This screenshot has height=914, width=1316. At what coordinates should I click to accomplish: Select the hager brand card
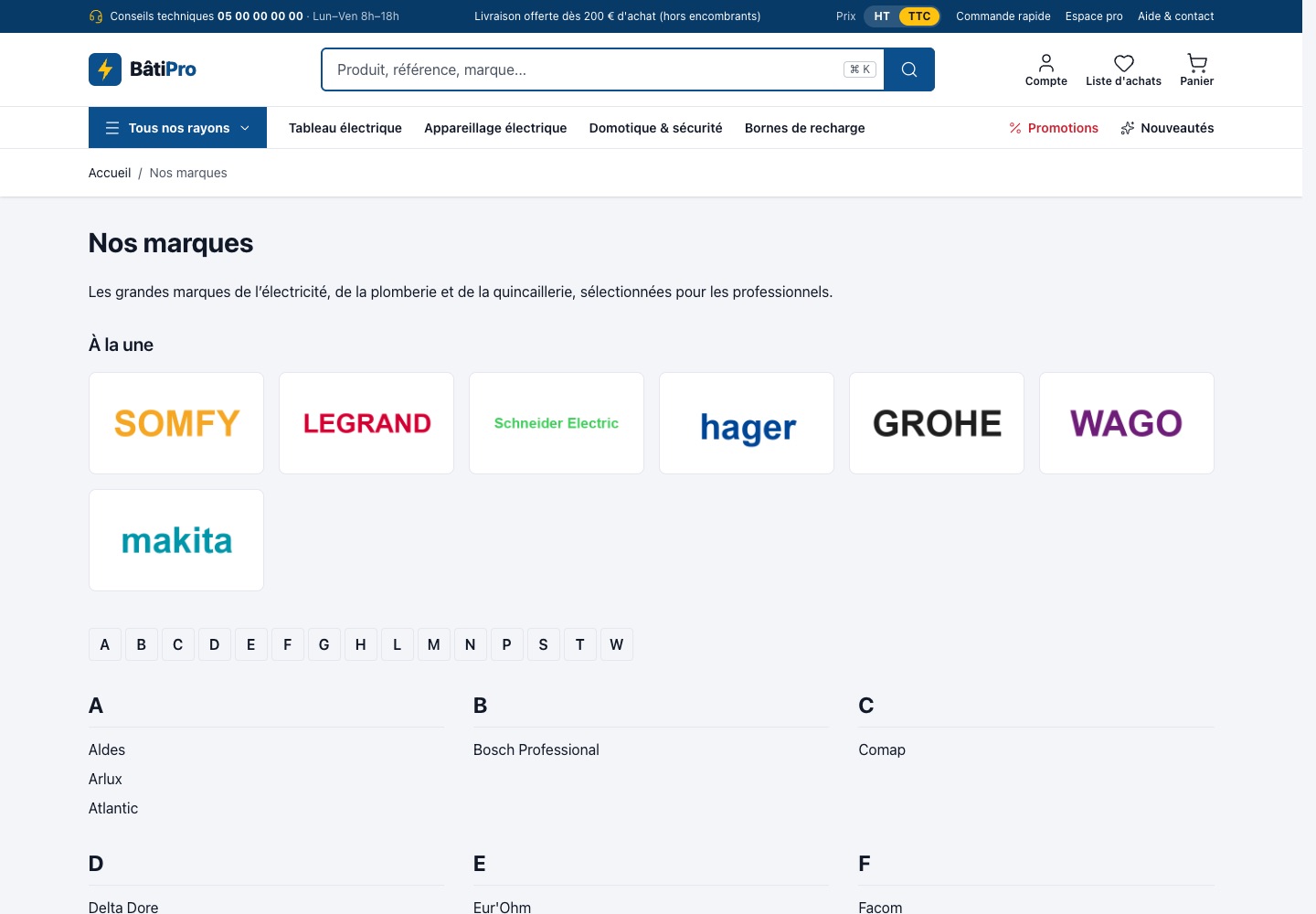tap(747, 423)
